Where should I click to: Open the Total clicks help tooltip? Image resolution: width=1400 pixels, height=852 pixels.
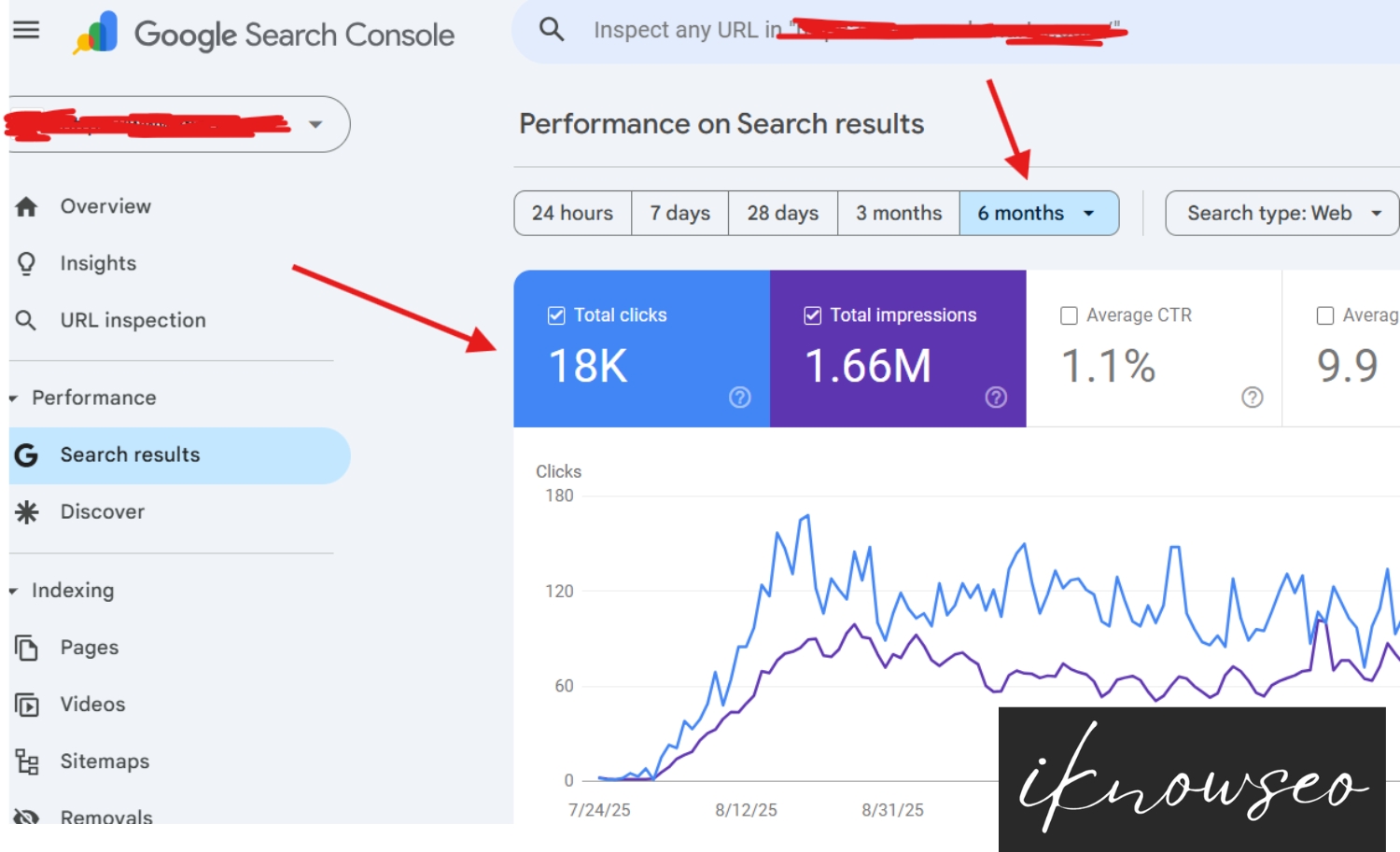[738, 398]
